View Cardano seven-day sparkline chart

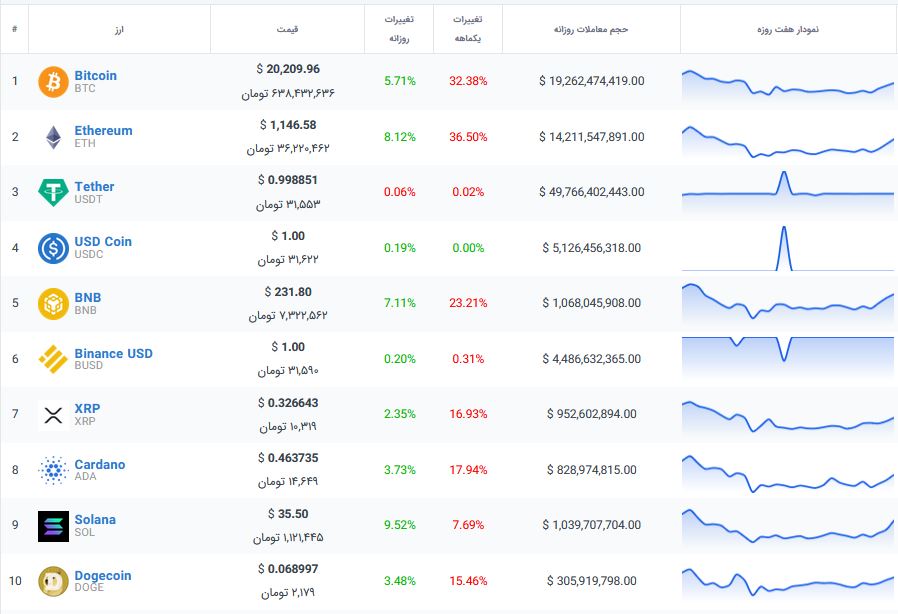pos(788,475)
